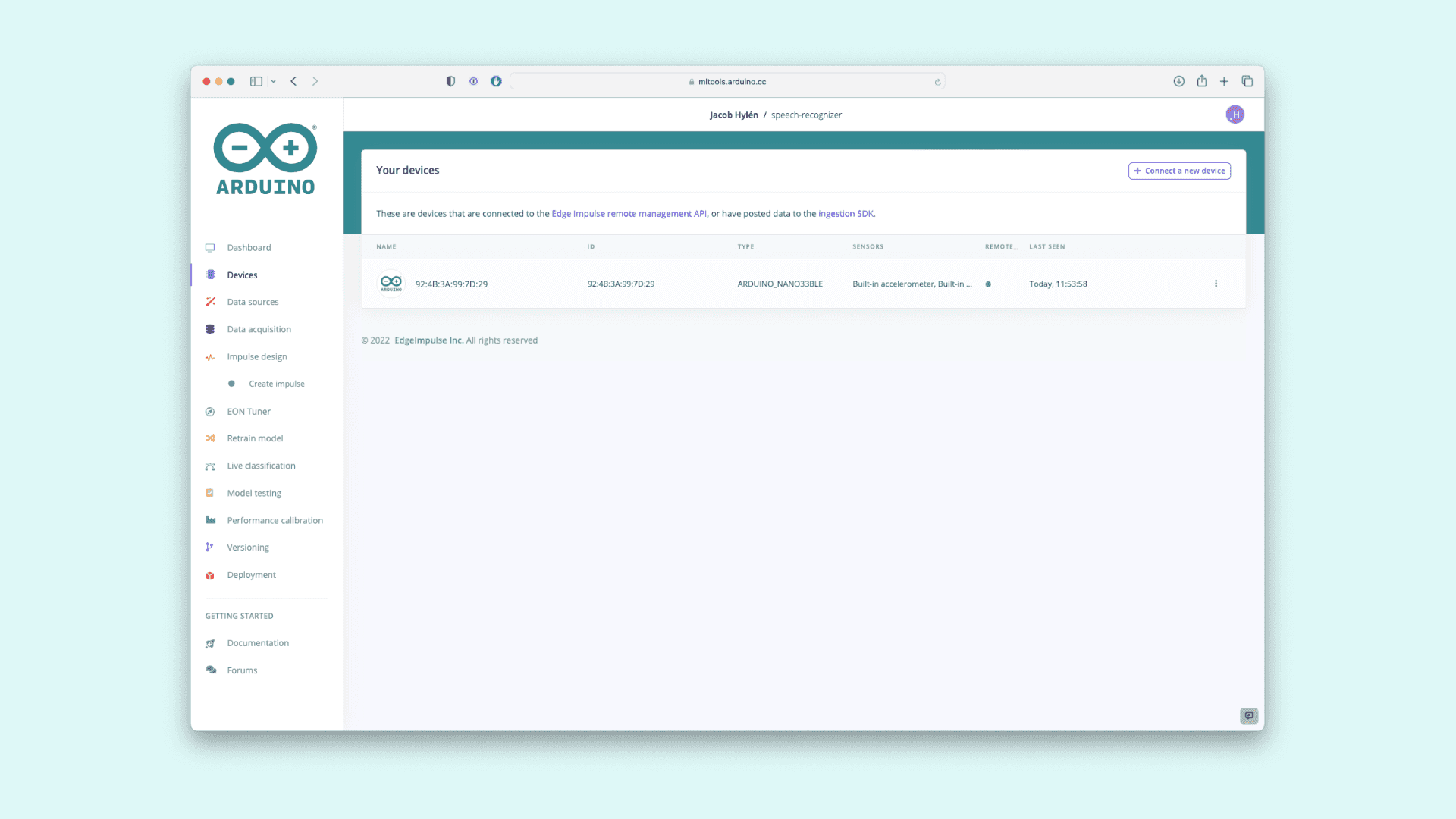Click the Versioning branch icon
The image size is (1456, 819).
pyautogui.click(x=210, y=548)
